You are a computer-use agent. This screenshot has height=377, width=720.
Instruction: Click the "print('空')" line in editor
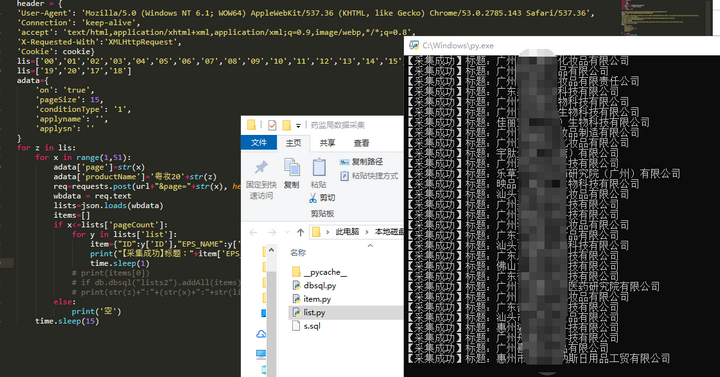point(96,311)
